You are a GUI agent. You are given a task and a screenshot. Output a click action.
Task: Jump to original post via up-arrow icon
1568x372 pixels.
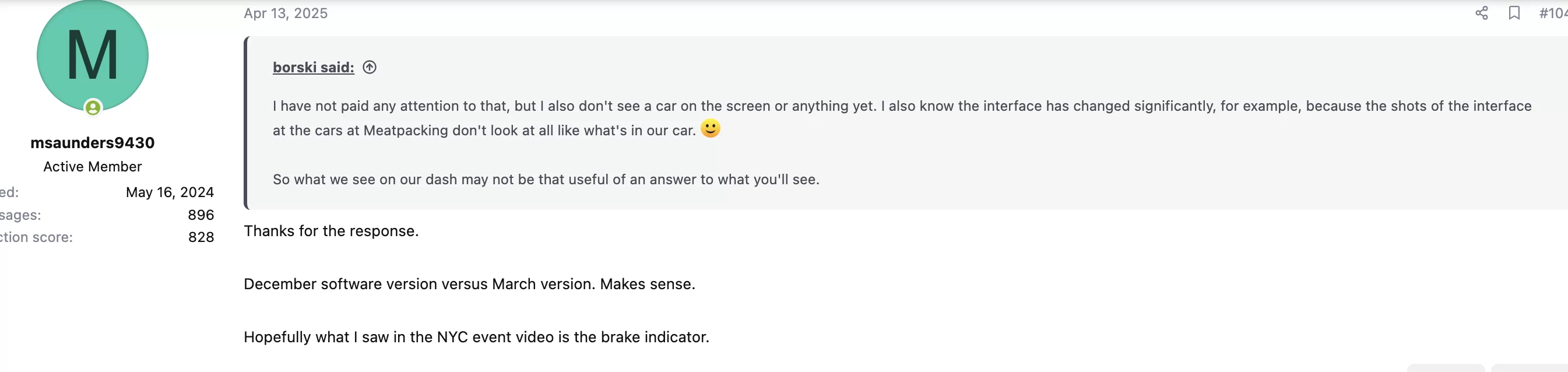click(x=370, y=67)
